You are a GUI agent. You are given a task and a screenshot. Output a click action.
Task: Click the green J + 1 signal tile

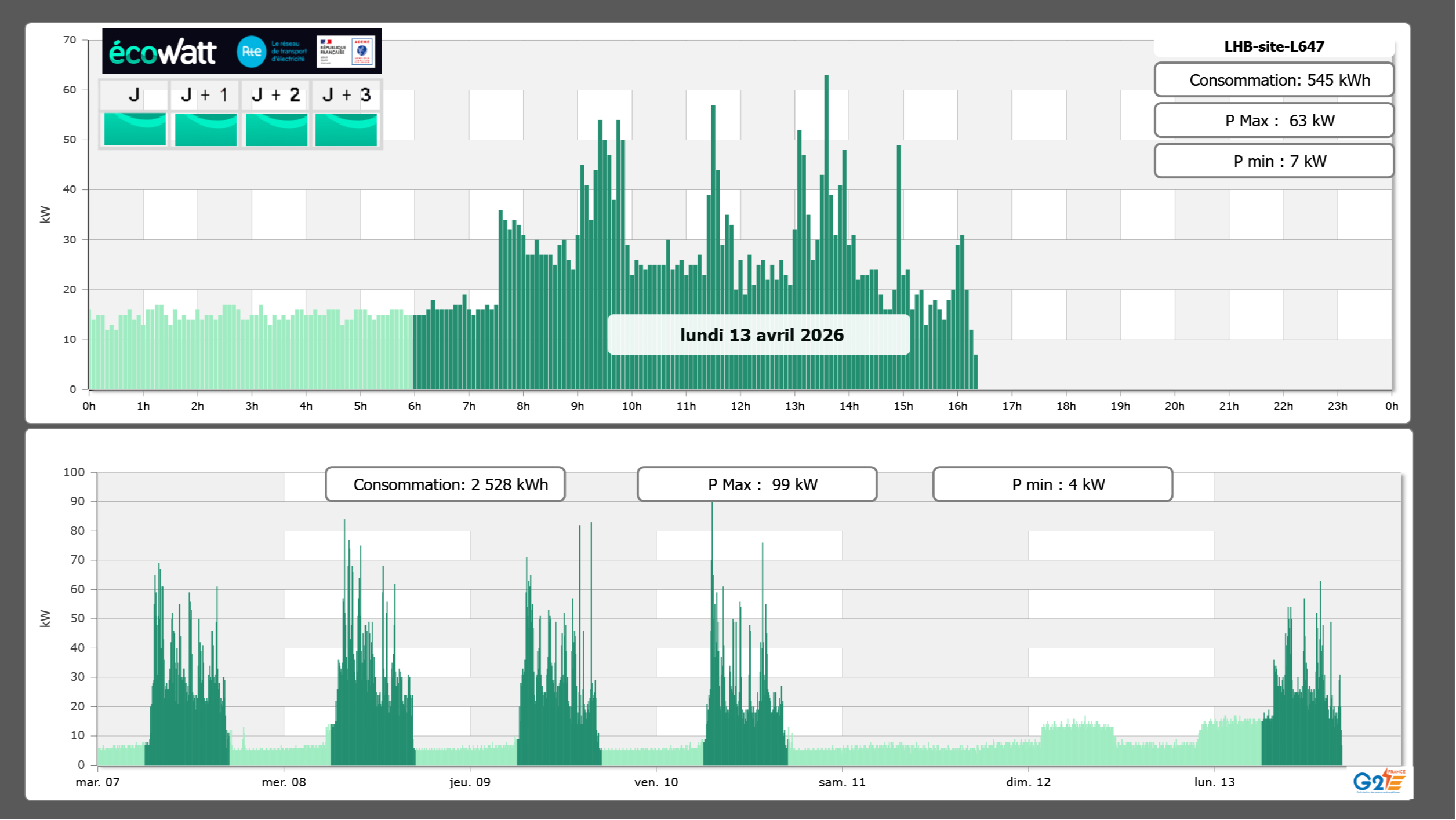[x=206, y=129]
